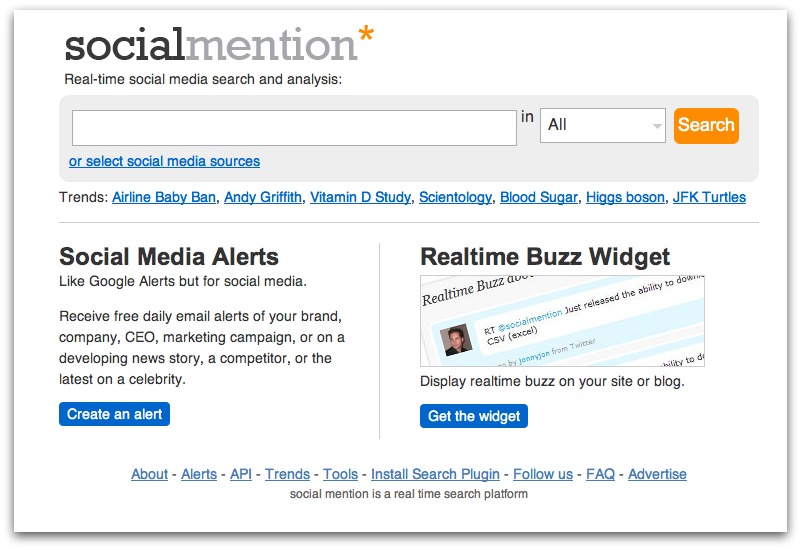
Task: Click the Realtime Buzz widget preview image
Action: pos(562,321)
